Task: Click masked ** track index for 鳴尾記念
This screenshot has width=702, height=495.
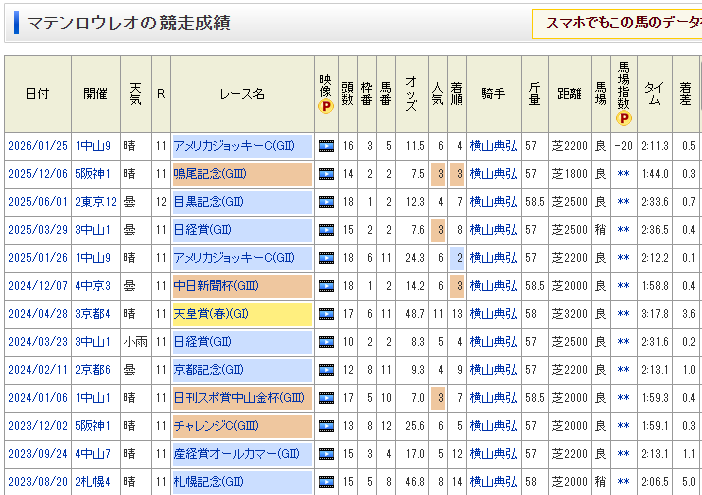Action: tap(624, 174)
